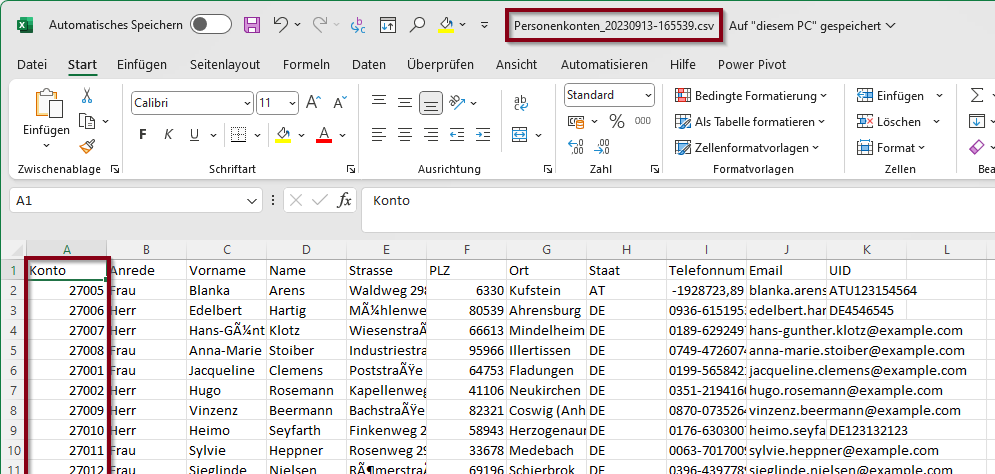The image size is (995, 474).
Task: Switch to the Einfügen ribbon tab
Action: [142, 65]
